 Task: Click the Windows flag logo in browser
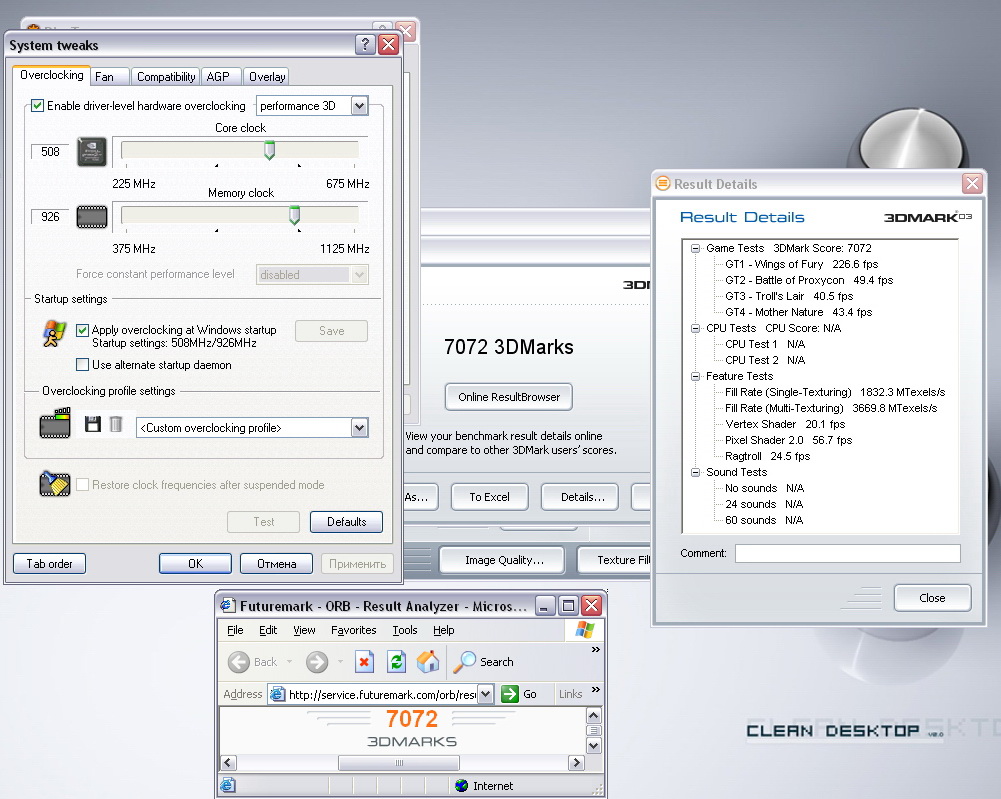coord(585,630)
